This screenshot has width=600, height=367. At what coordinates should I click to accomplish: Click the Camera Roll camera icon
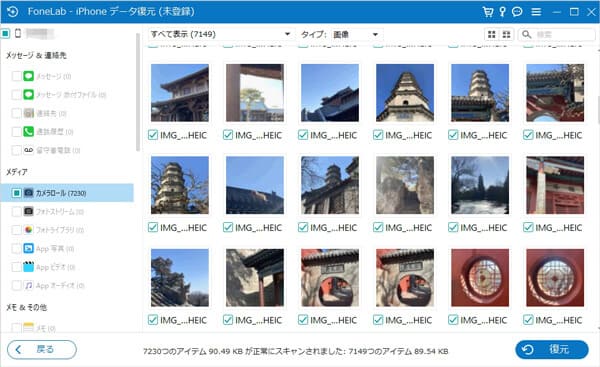(29, 192)
